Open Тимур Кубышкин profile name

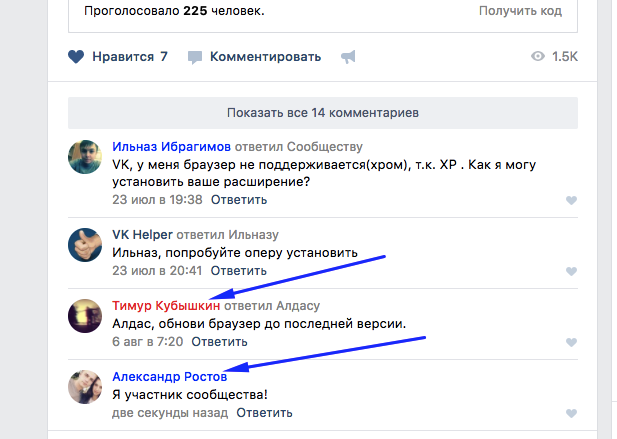coord(166,306)
